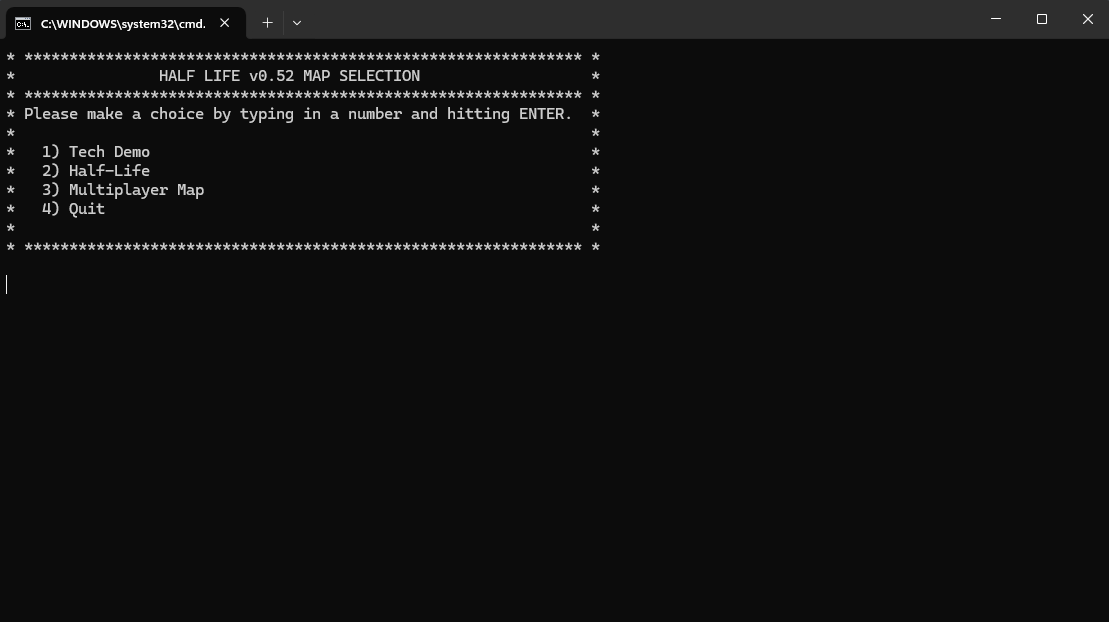Maximize the terminal window
Viewport: 1109px width, 622px height.
[1042, 19]
